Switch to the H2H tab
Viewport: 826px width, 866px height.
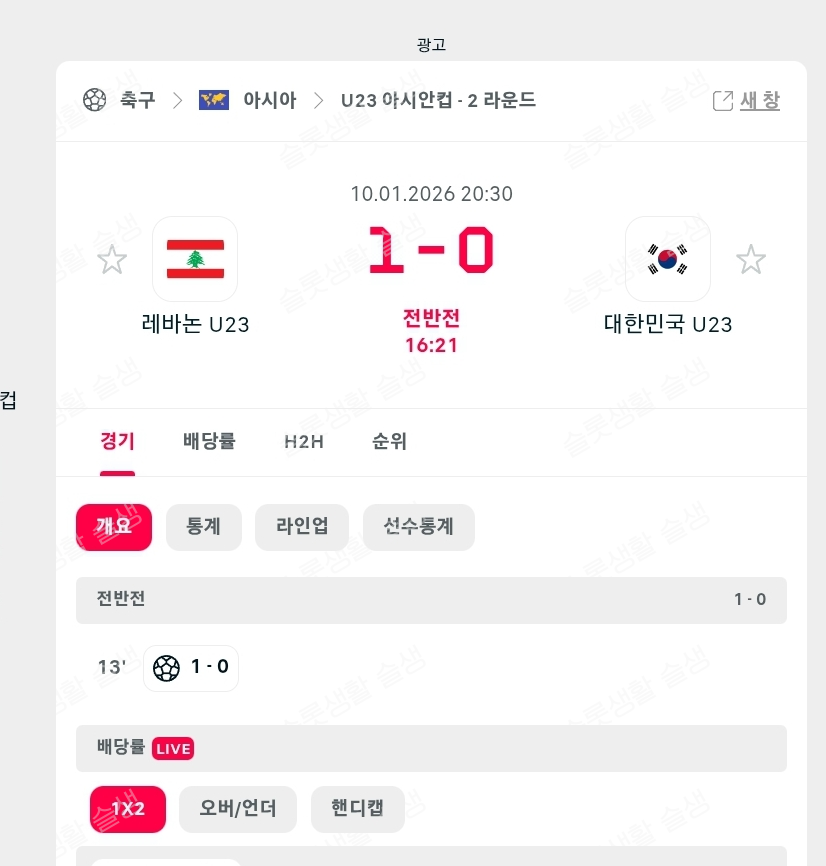pyautogui.click(x=304, y=441)
